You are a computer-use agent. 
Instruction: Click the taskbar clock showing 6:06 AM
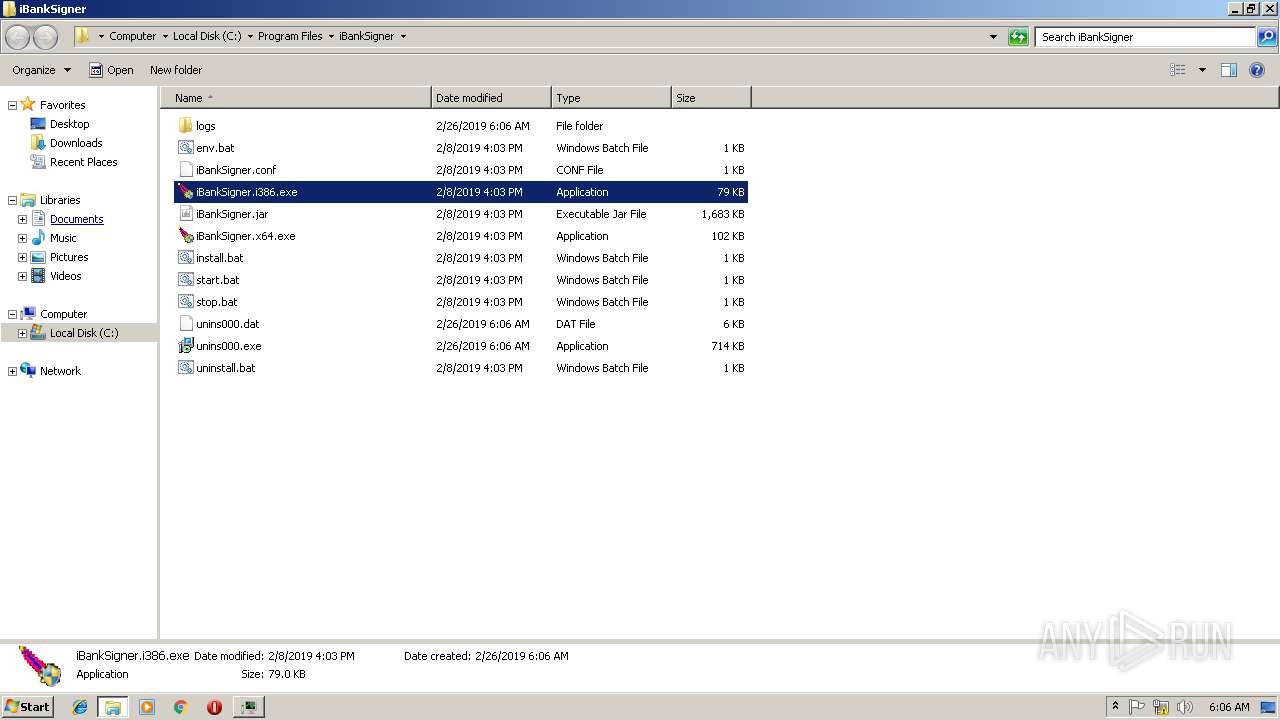[x=1229, y=707]
